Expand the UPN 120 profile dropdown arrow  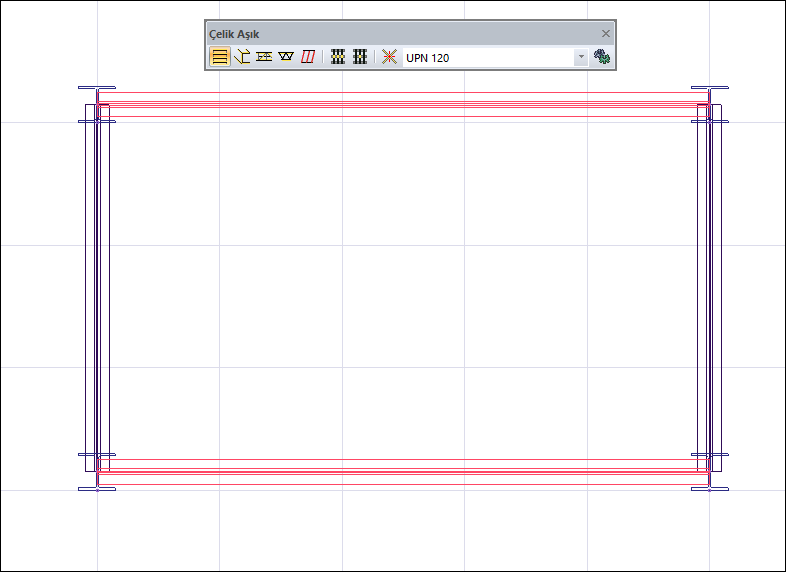[581, 57]
